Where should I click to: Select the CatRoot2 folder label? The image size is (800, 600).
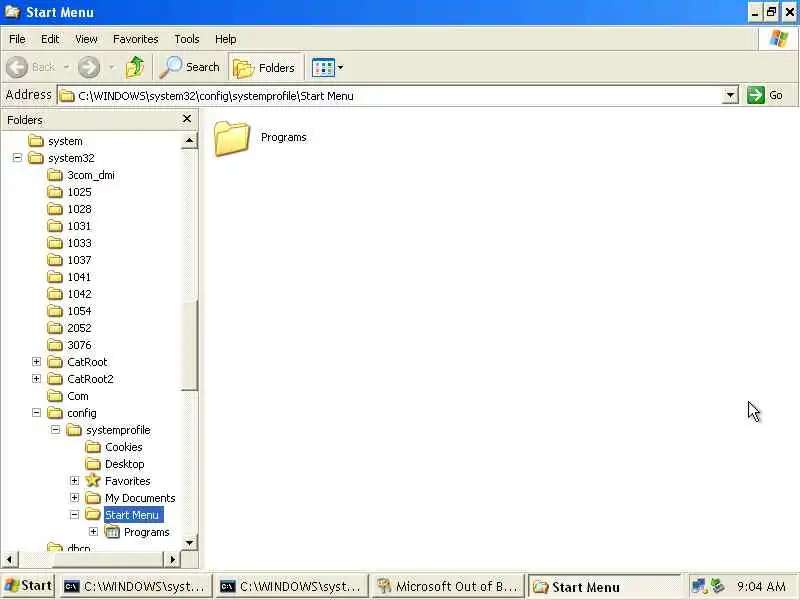(x=90, y=379)
